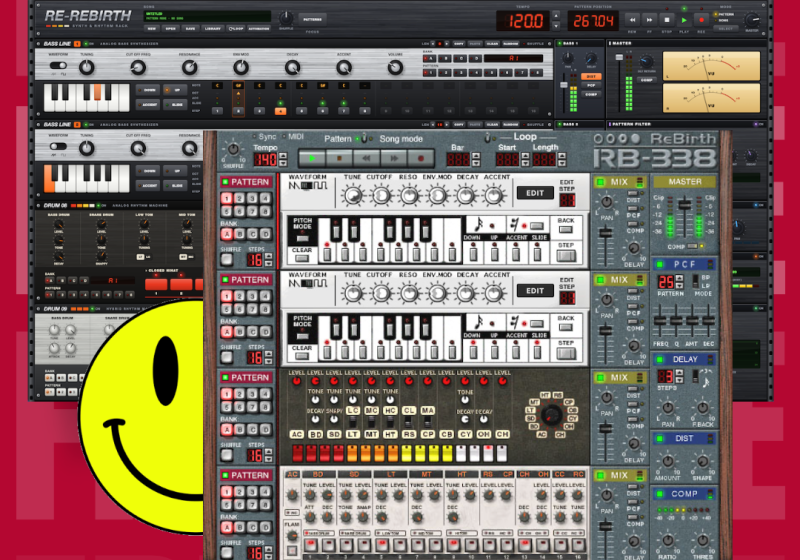The height and width of the screenshot is (560, 800).
Task: Turn first synth ACCENT knob
Action: point(493,195)
